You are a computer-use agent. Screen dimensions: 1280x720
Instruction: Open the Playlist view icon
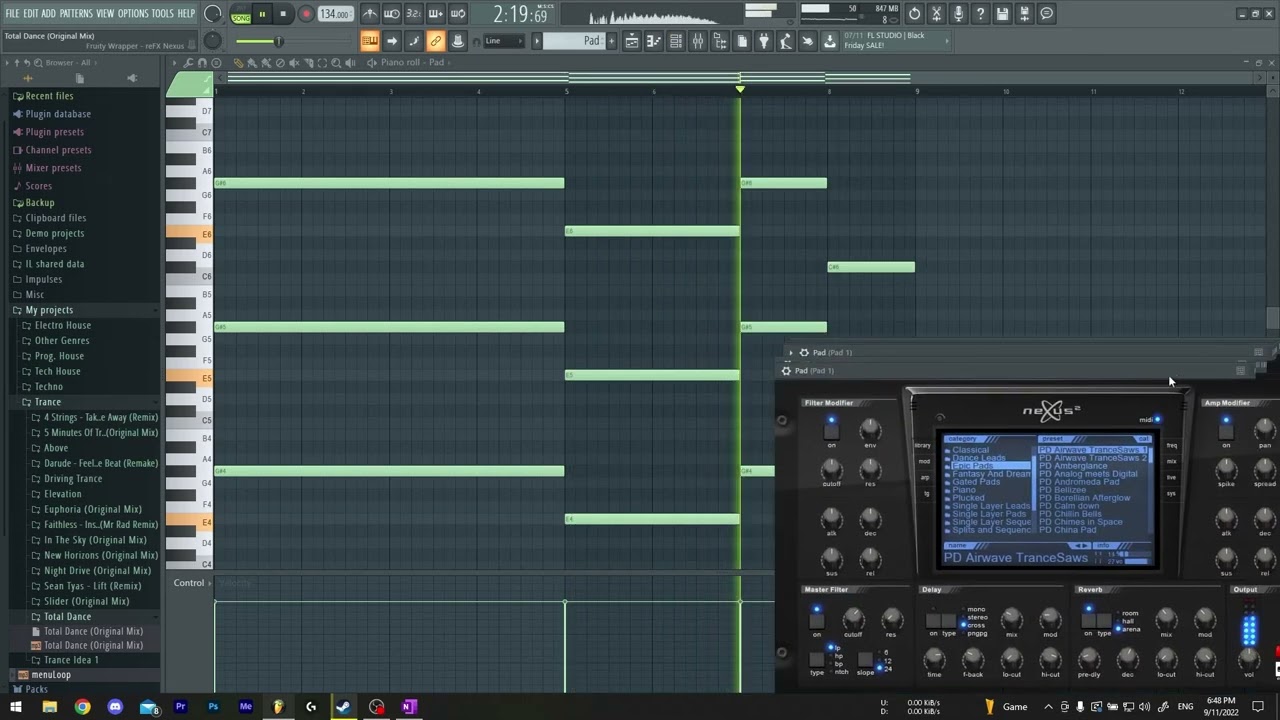pos(632,41)
